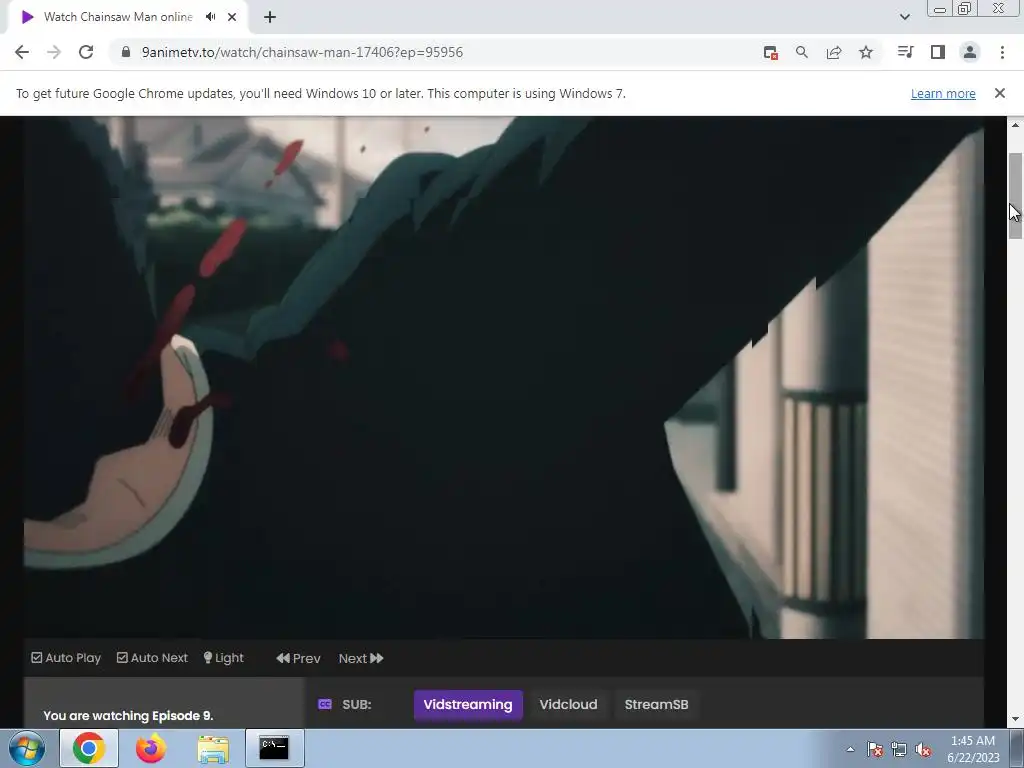This screenshot has height=768, width=1024.
Task: Open the blocked pop-up indicator icon
Action: (771, 52)
